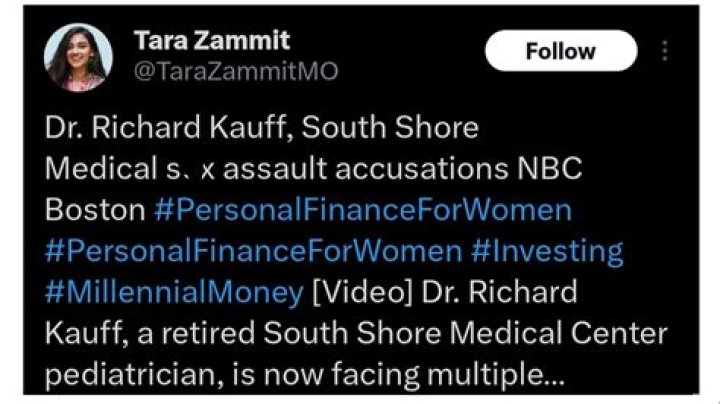This screenshot has height=404, width=720.
Task: Open the @TaraZammitMO handle link
Action: (235, 72)
